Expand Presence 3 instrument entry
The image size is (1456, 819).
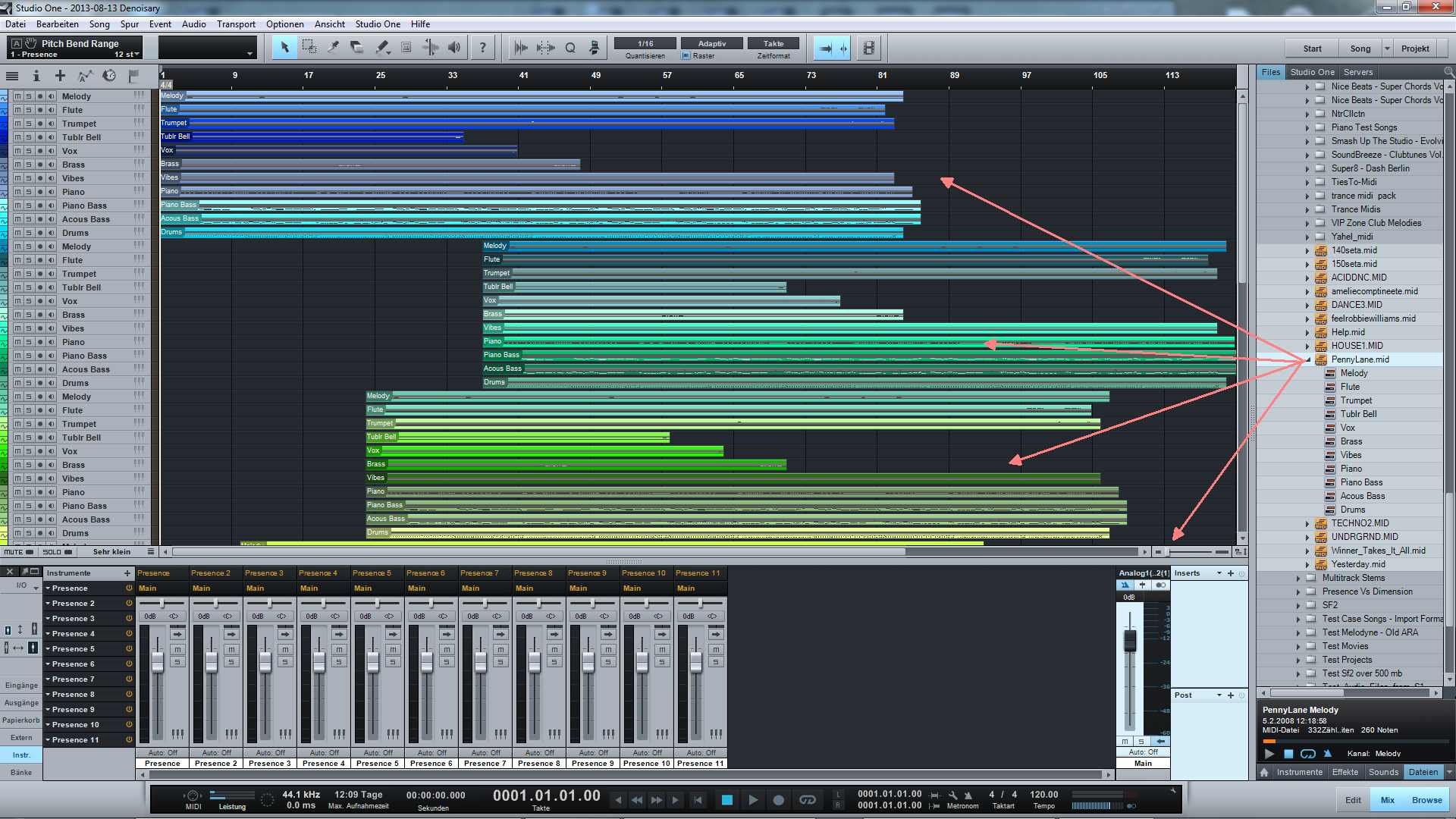click(x=49, y=619)
